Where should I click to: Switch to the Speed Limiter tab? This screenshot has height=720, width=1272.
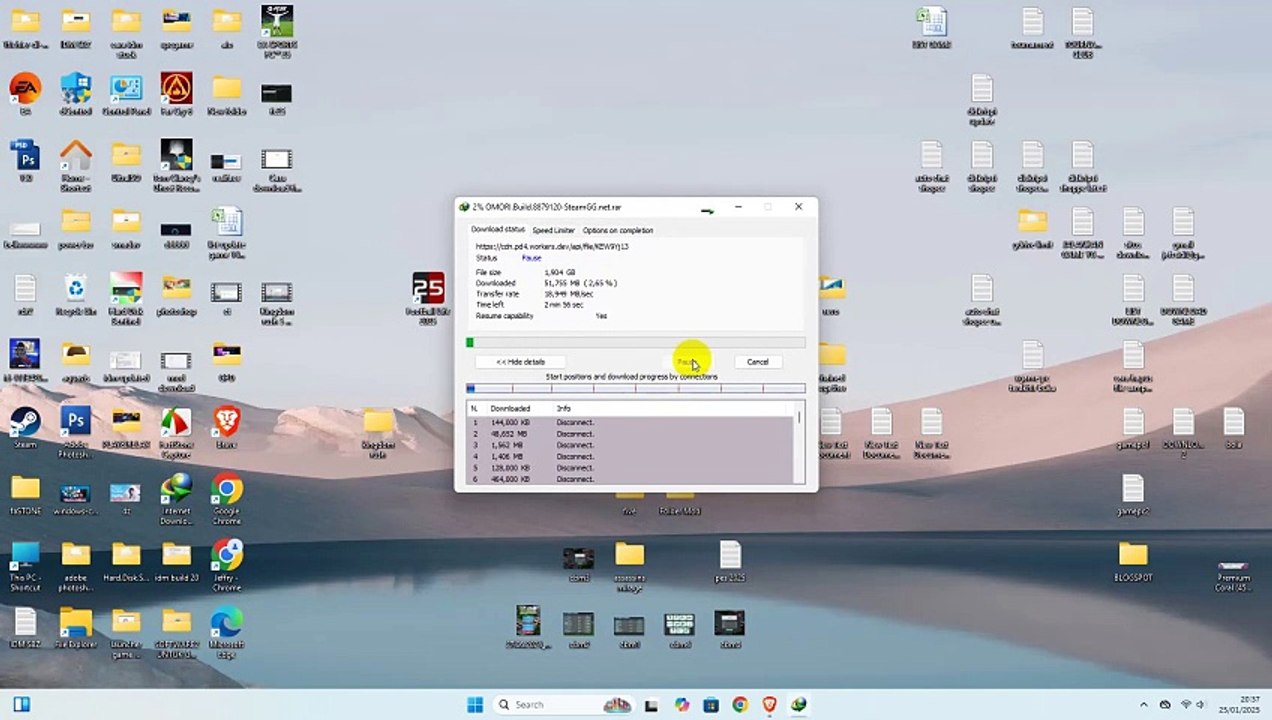pos(553,230)
